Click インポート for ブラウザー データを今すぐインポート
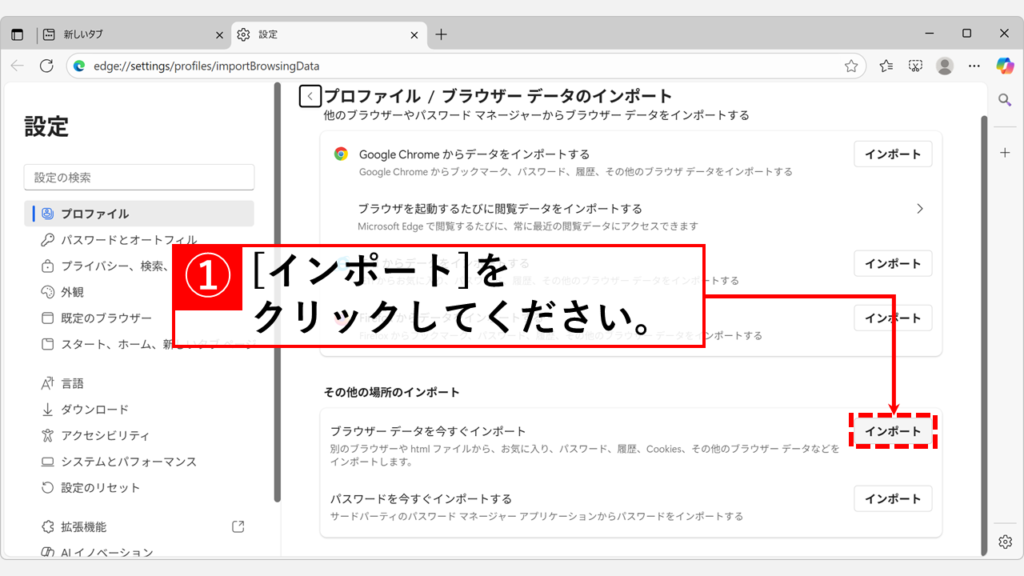1024x576 pixels. pyautogui.click(x=893, y=431)
